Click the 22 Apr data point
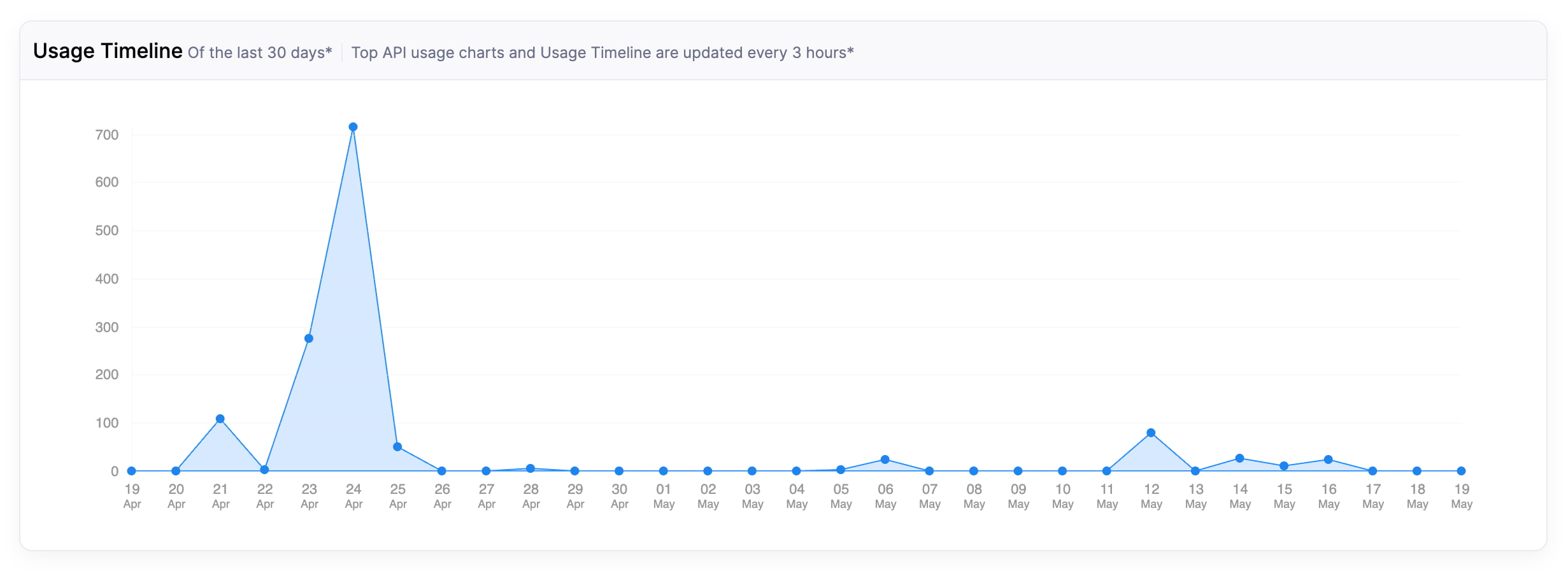This screenshot has width=1568, height=571. coord(264,470)
